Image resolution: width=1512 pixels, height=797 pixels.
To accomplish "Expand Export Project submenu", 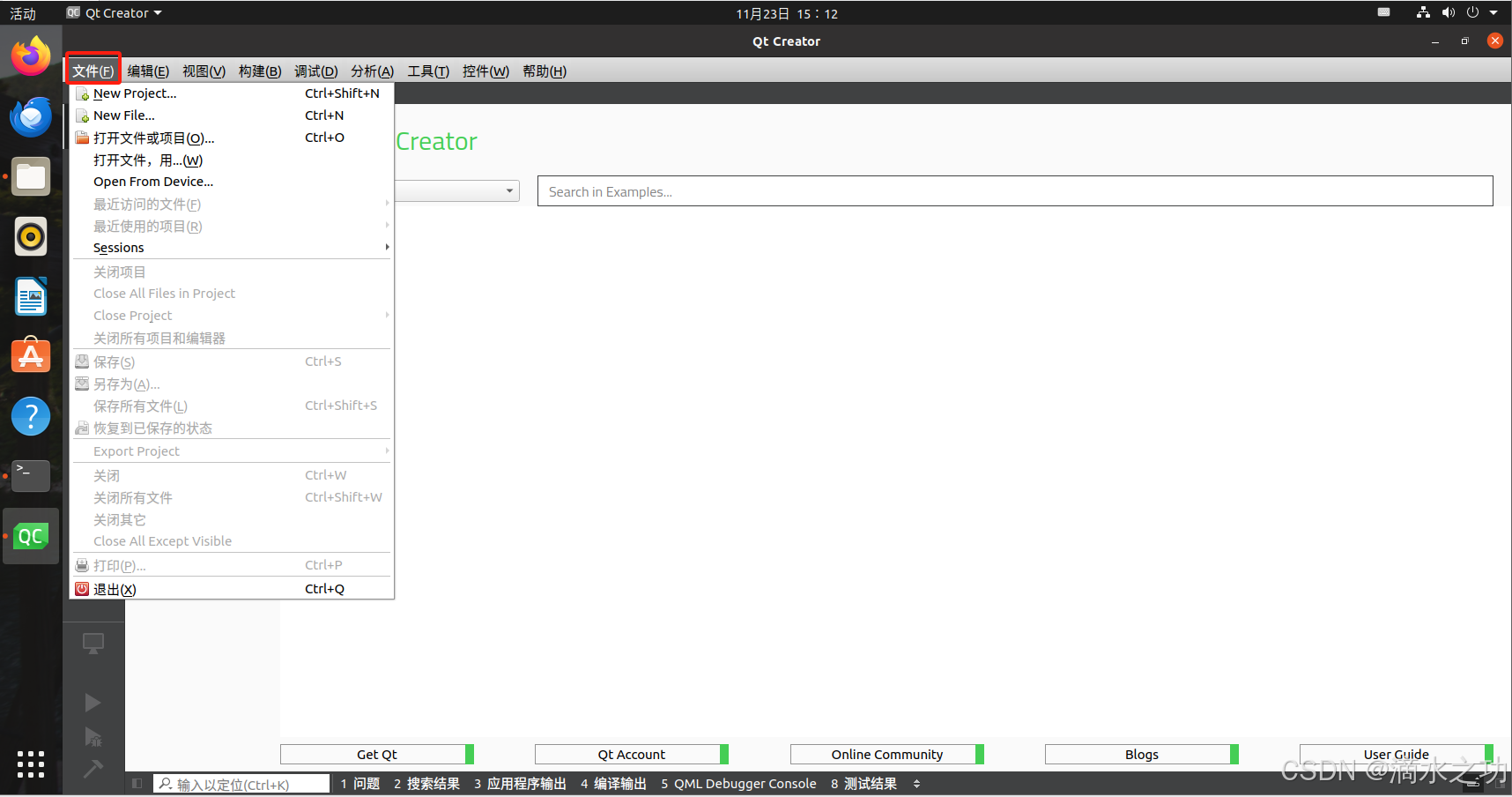I will pos(232,451).
